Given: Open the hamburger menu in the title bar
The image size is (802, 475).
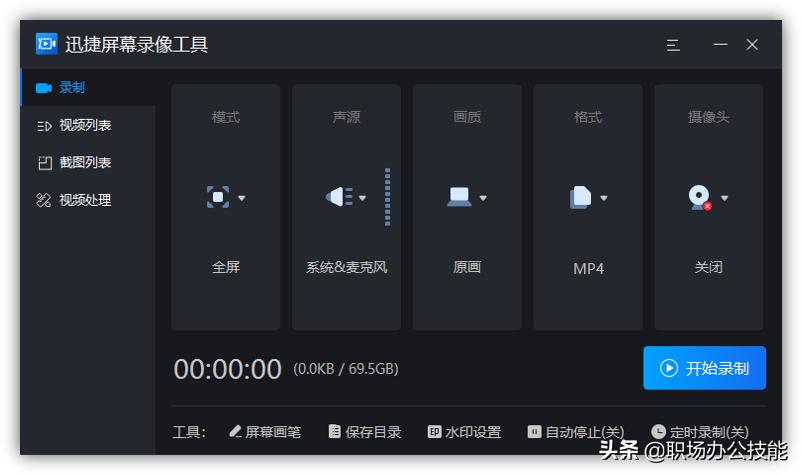Looking at the screenshot, I should [673, 45].
